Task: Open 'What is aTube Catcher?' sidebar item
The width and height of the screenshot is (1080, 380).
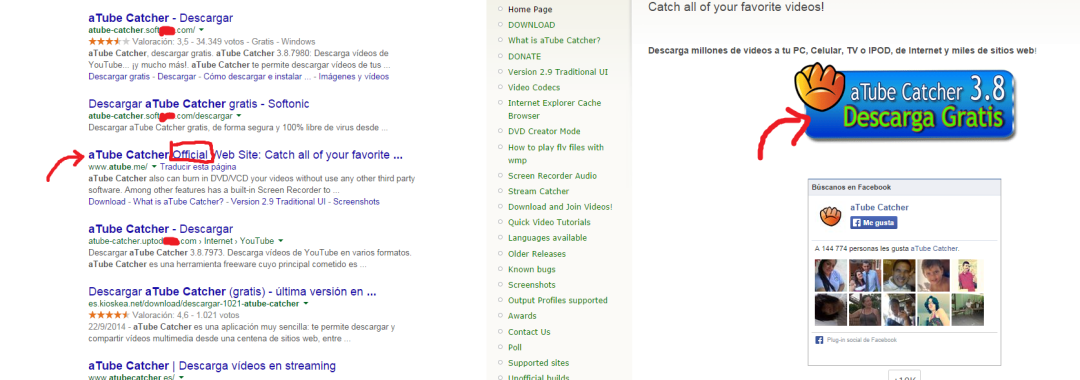Action: pyautogui.click(x=554, y=41)
